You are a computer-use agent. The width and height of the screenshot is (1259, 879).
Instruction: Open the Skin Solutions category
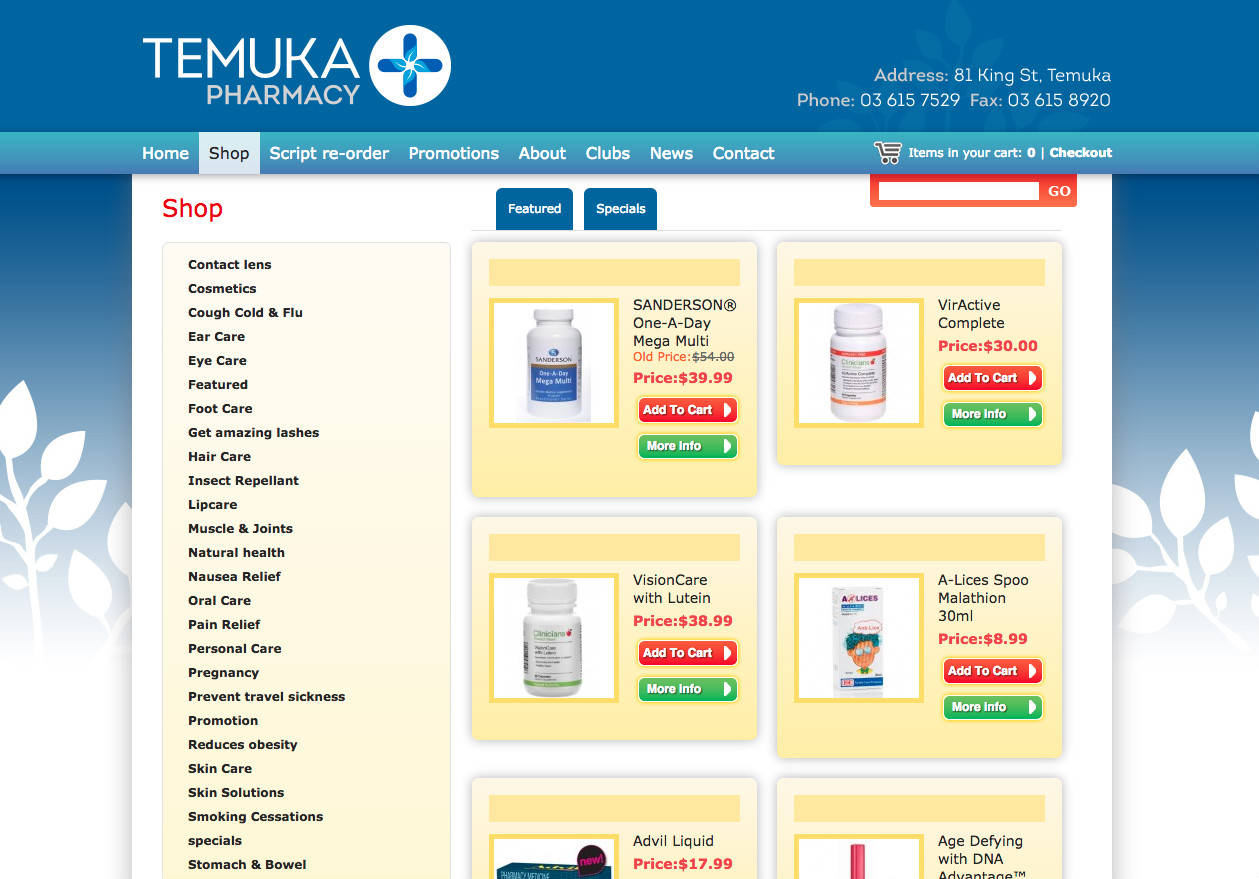pyautogui.click(x=236, y=793)
